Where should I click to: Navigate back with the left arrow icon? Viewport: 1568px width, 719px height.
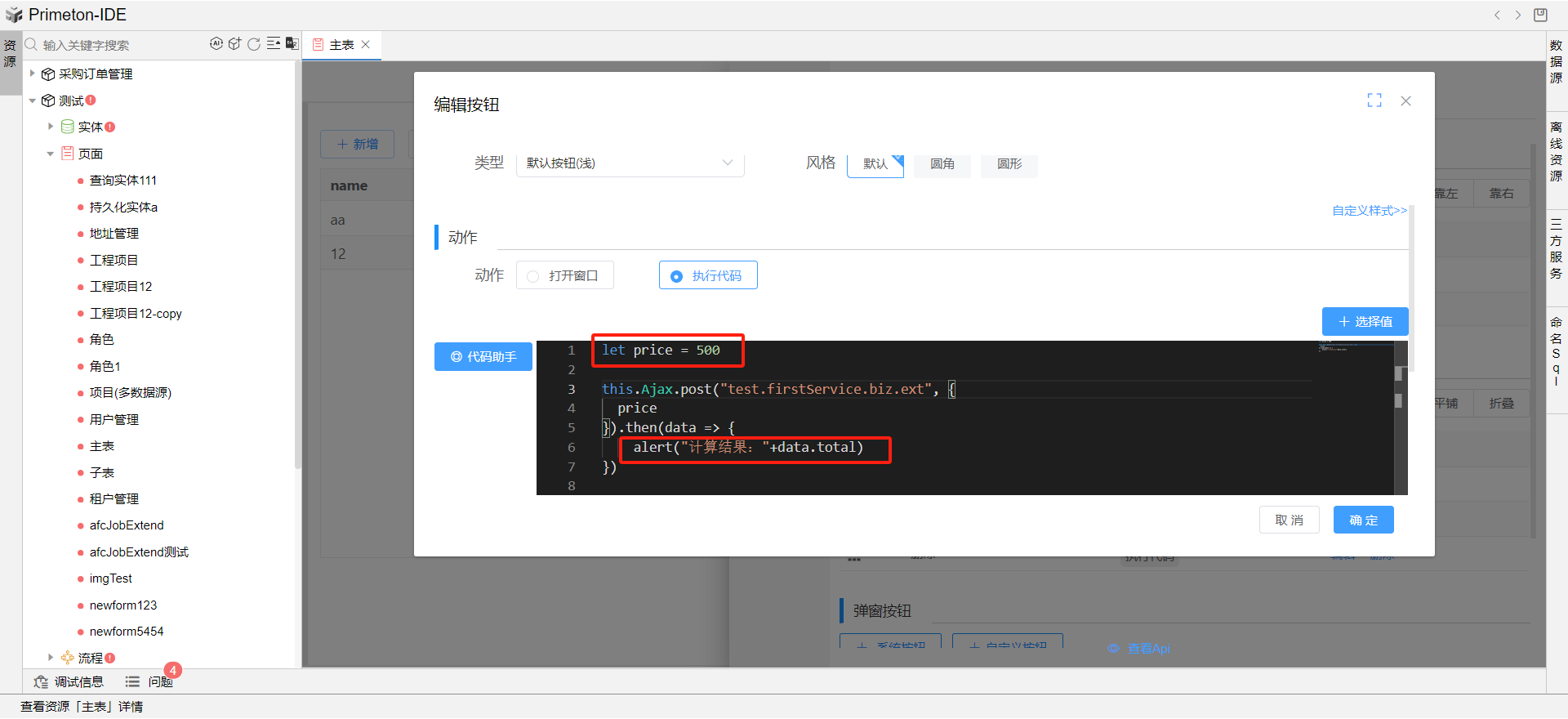tap(1497, 15)
